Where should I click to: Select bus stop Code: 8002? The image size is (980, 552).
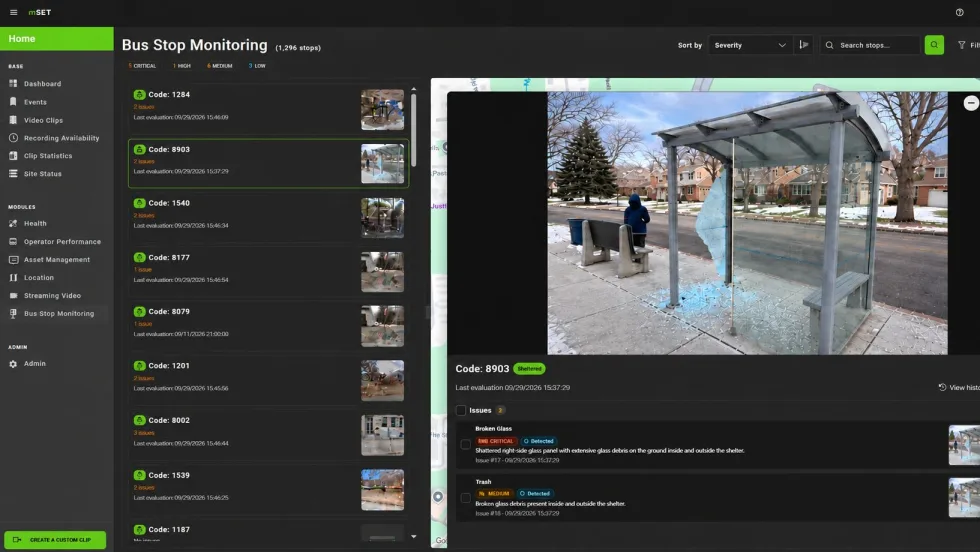[x=268, y=435]
